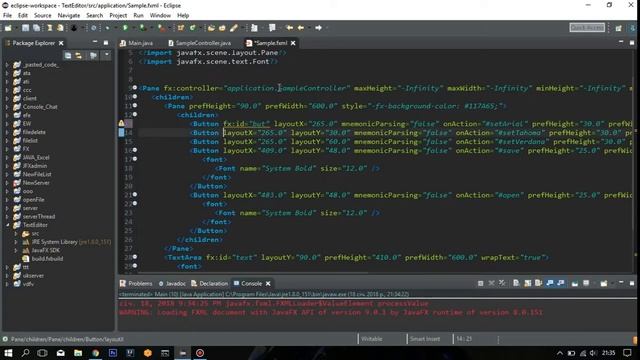Click Collapse All icon in Package Explorer
The width and height of the screenshot is (640, 360).
coord(68,56)
